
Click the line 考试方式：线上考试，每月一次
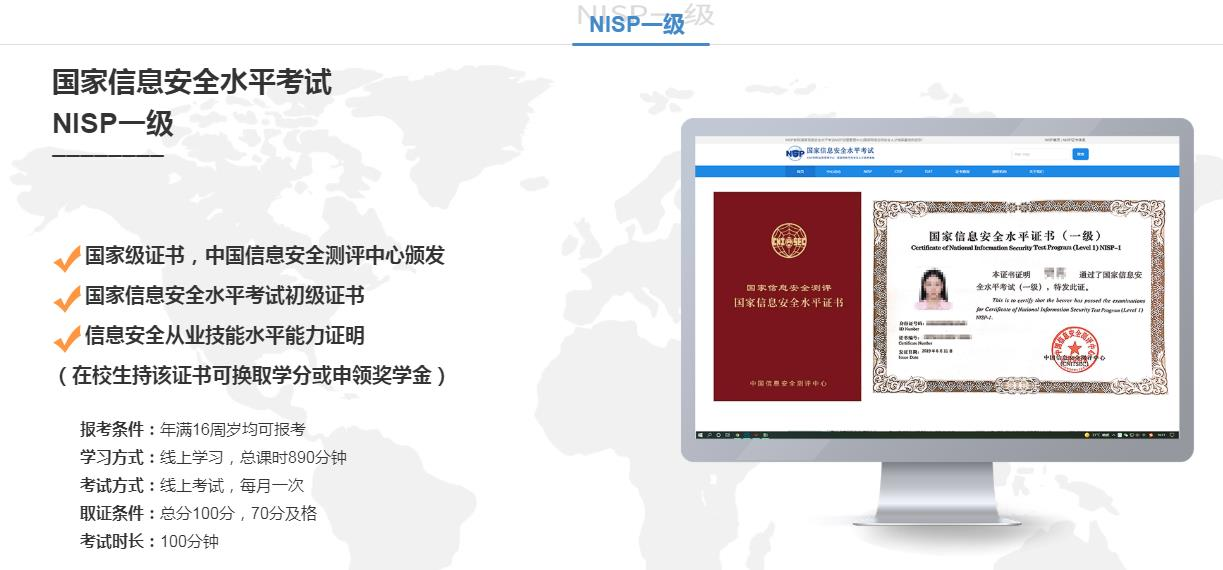point(192,485)
